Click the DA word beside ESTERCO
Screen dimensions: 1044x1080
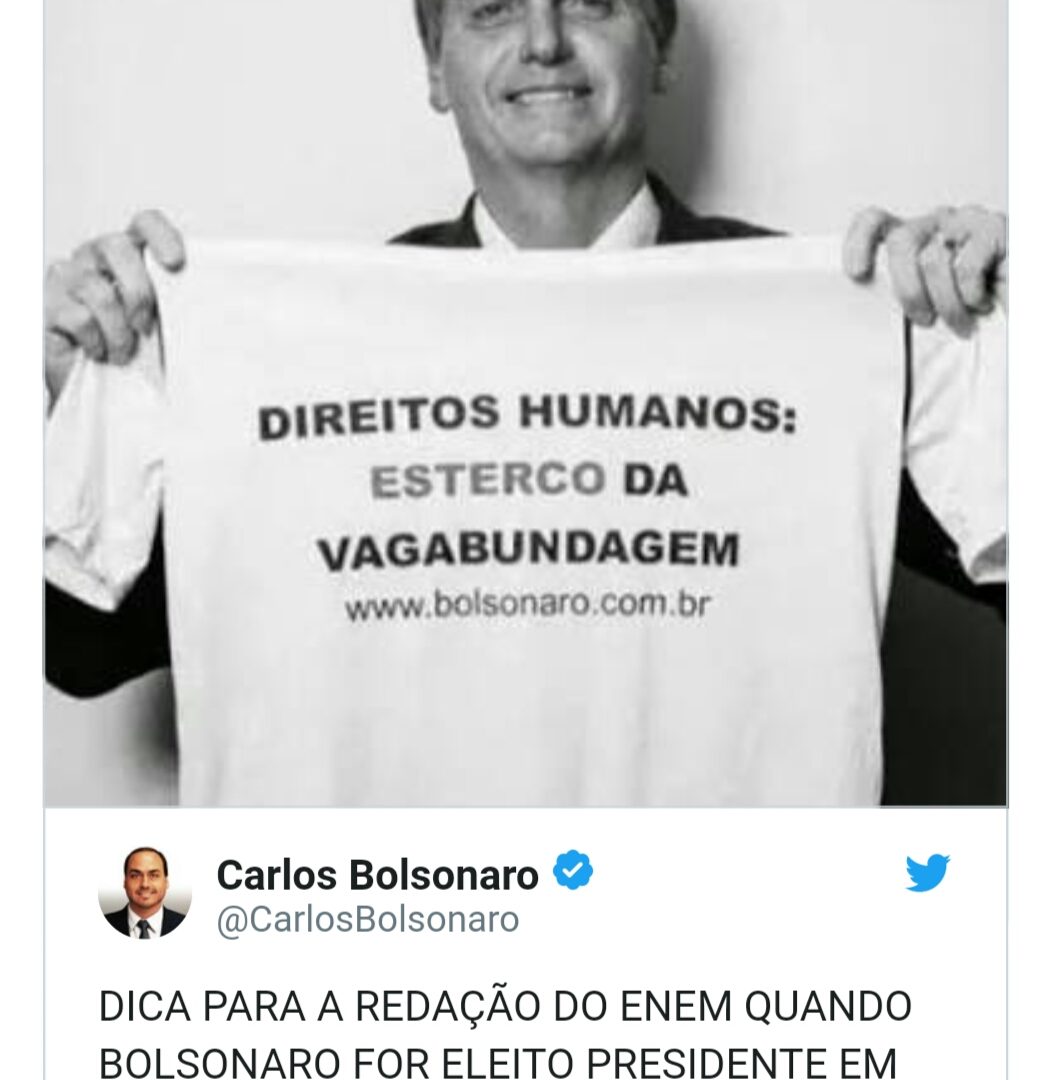[x=656, y=479]
